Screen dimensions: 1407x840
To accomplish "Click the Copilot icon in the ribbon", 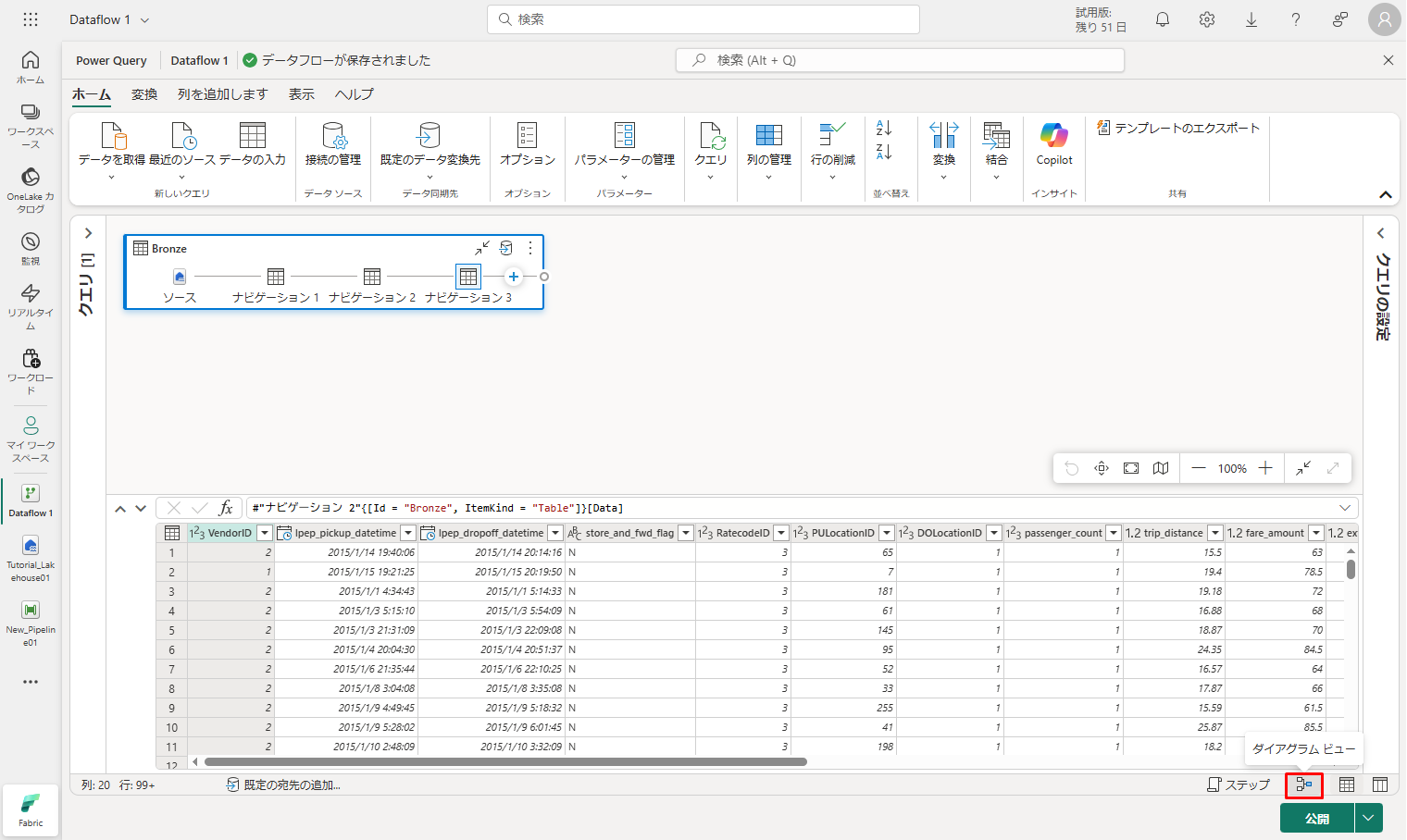I will (1053, 136).
